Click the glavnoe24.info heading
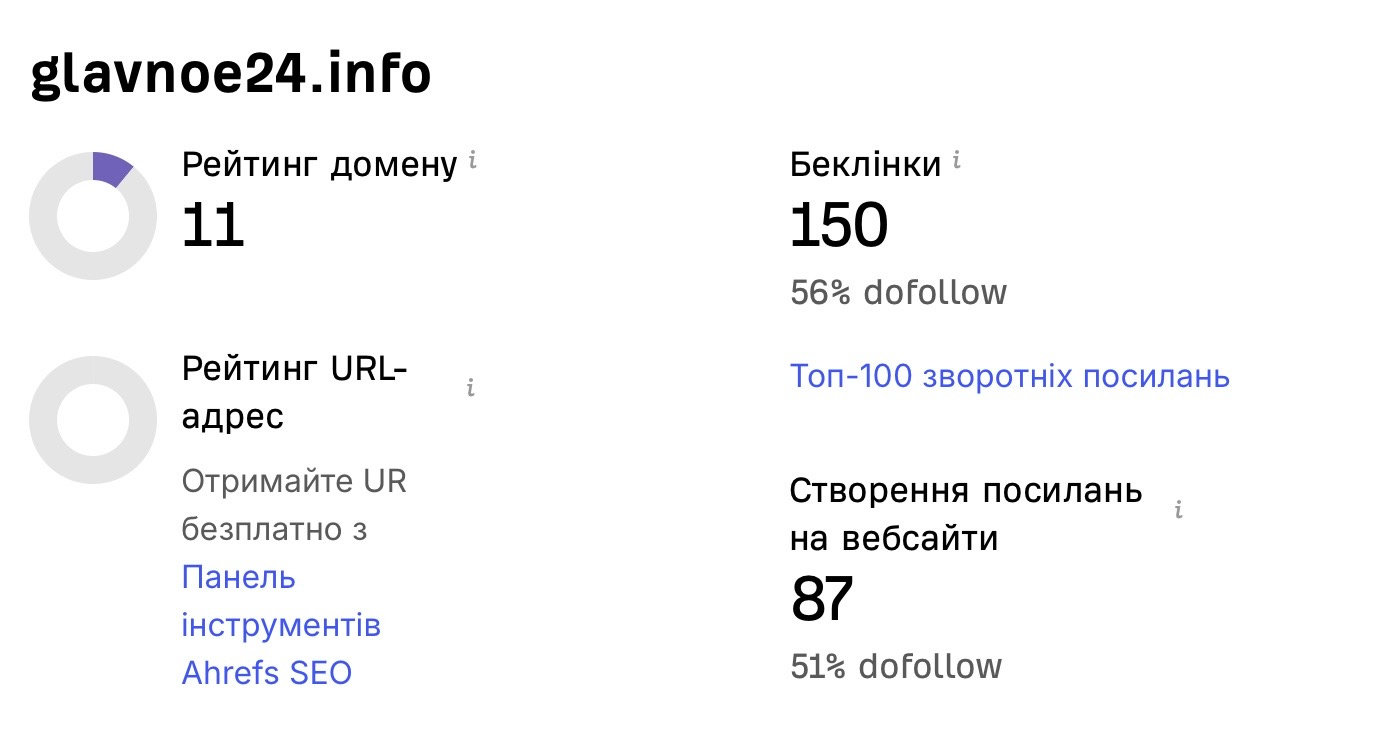 231,74
